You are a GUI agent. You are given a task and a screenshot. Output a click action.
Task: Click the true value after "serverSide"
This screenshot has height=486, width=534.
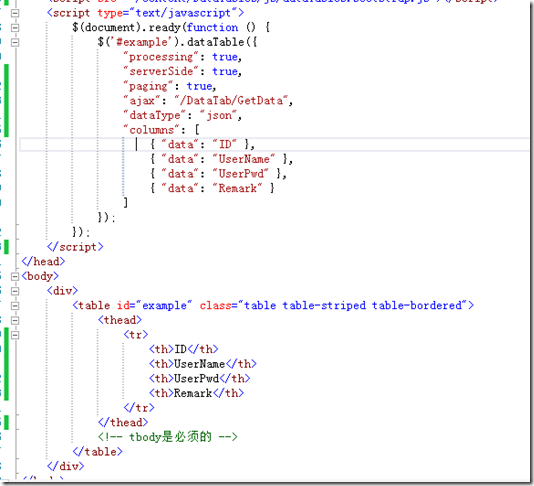pos(225,72)
